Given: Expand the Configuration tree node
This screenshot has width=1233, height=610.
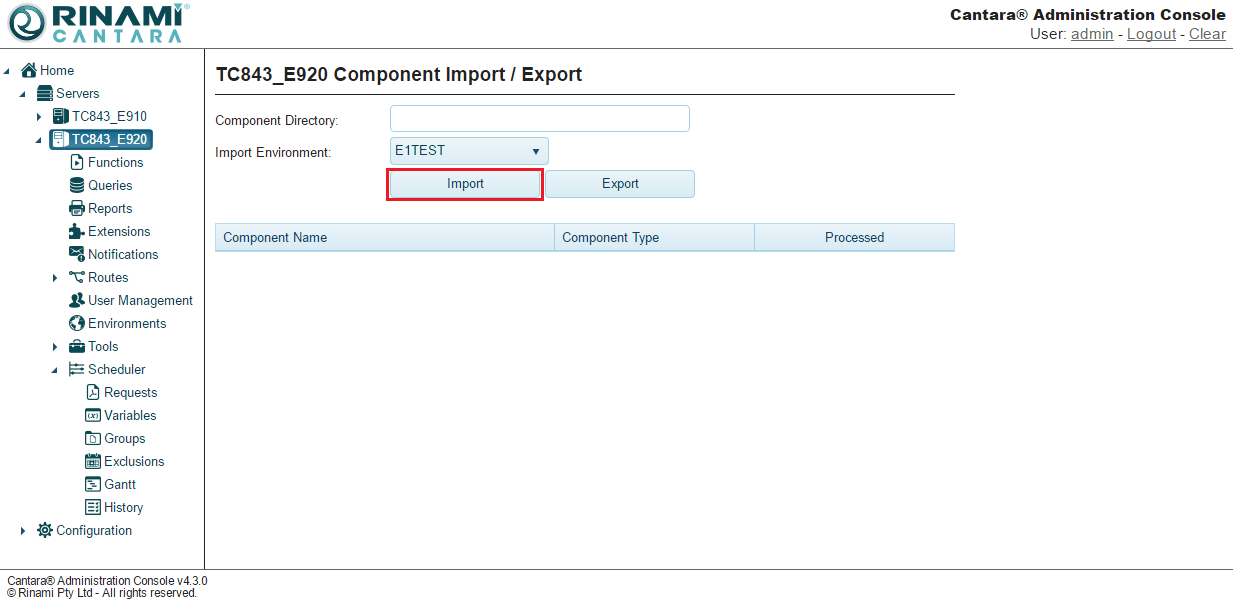Looking at the screenshot, I should [x=23, y=531].
